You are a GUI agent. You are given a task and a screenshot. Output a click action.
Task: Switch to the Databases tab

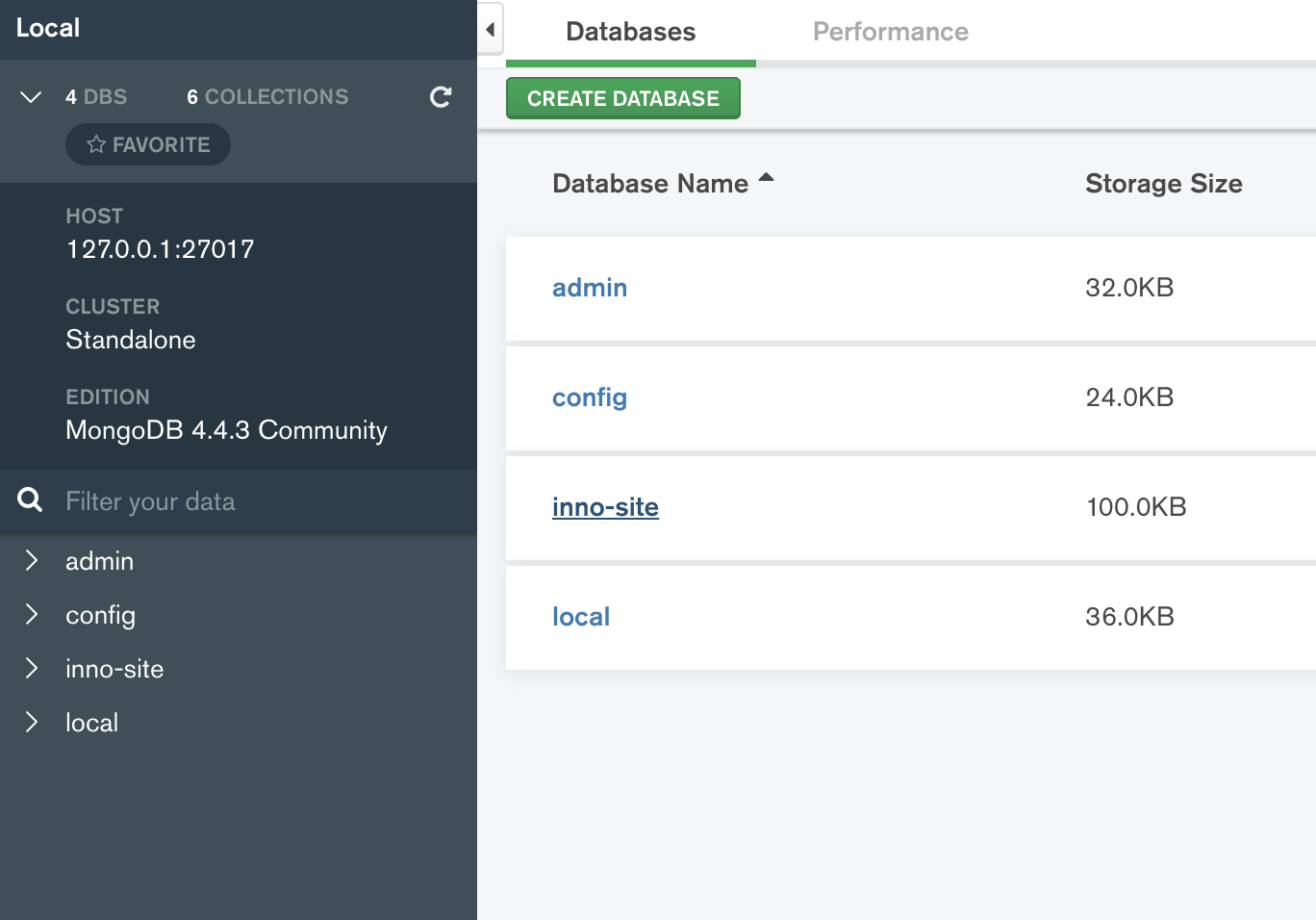point(631,32)
